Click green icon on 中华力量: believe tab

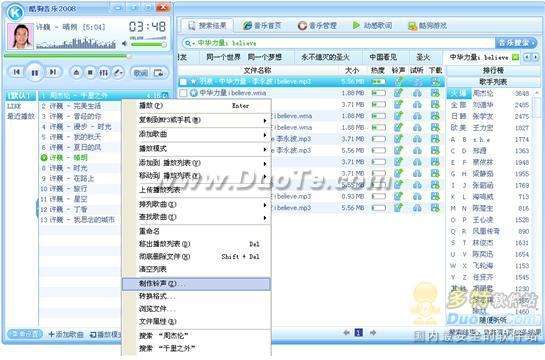[x=515, y=57]
